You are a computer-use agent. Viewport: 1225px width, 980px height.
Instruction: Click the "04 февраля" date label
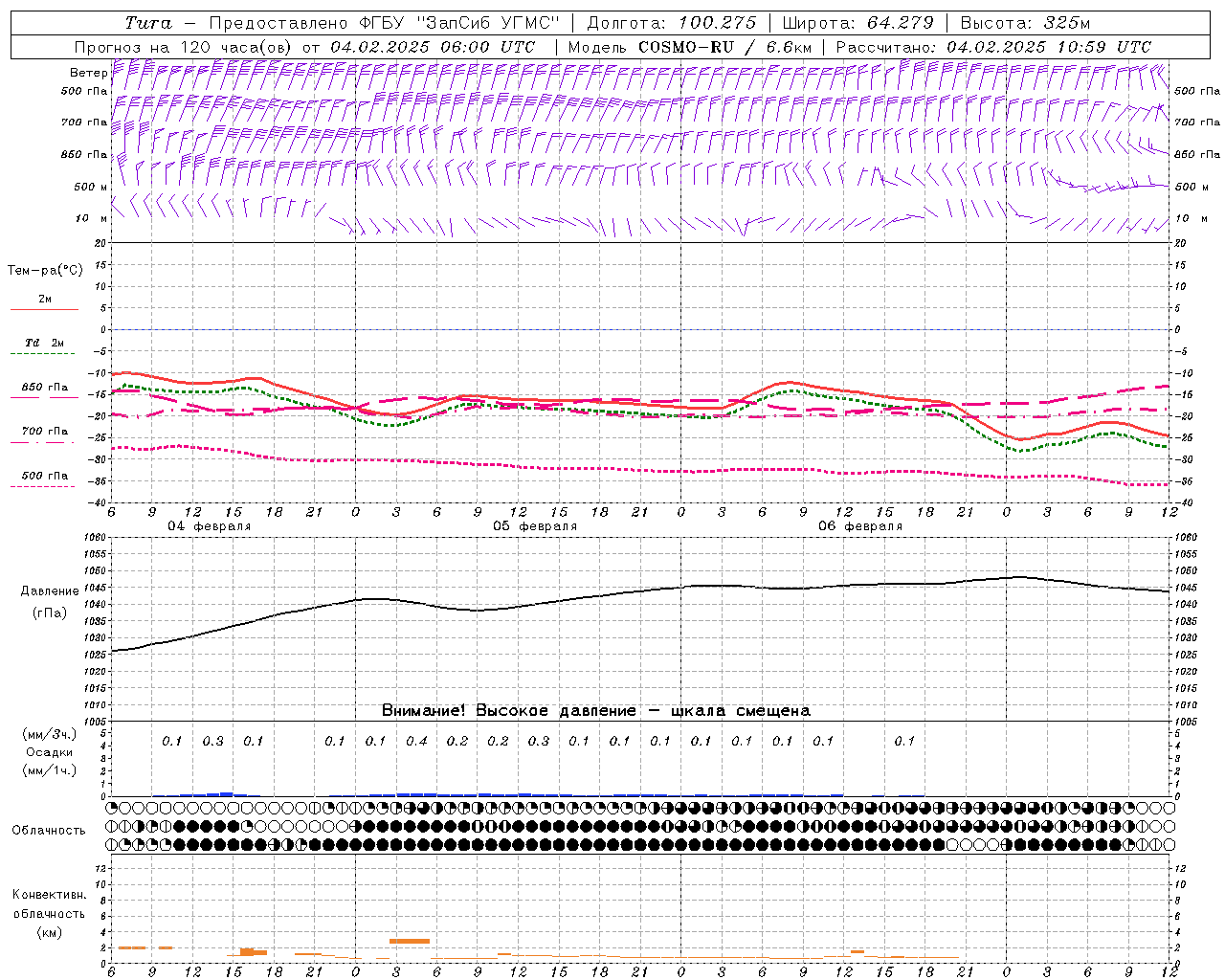210,526
